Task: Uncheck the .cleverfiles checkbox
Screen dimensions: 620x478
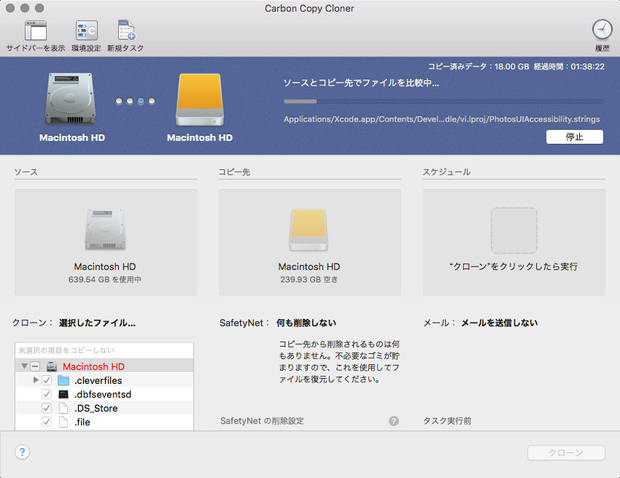Action: point(47,380)
